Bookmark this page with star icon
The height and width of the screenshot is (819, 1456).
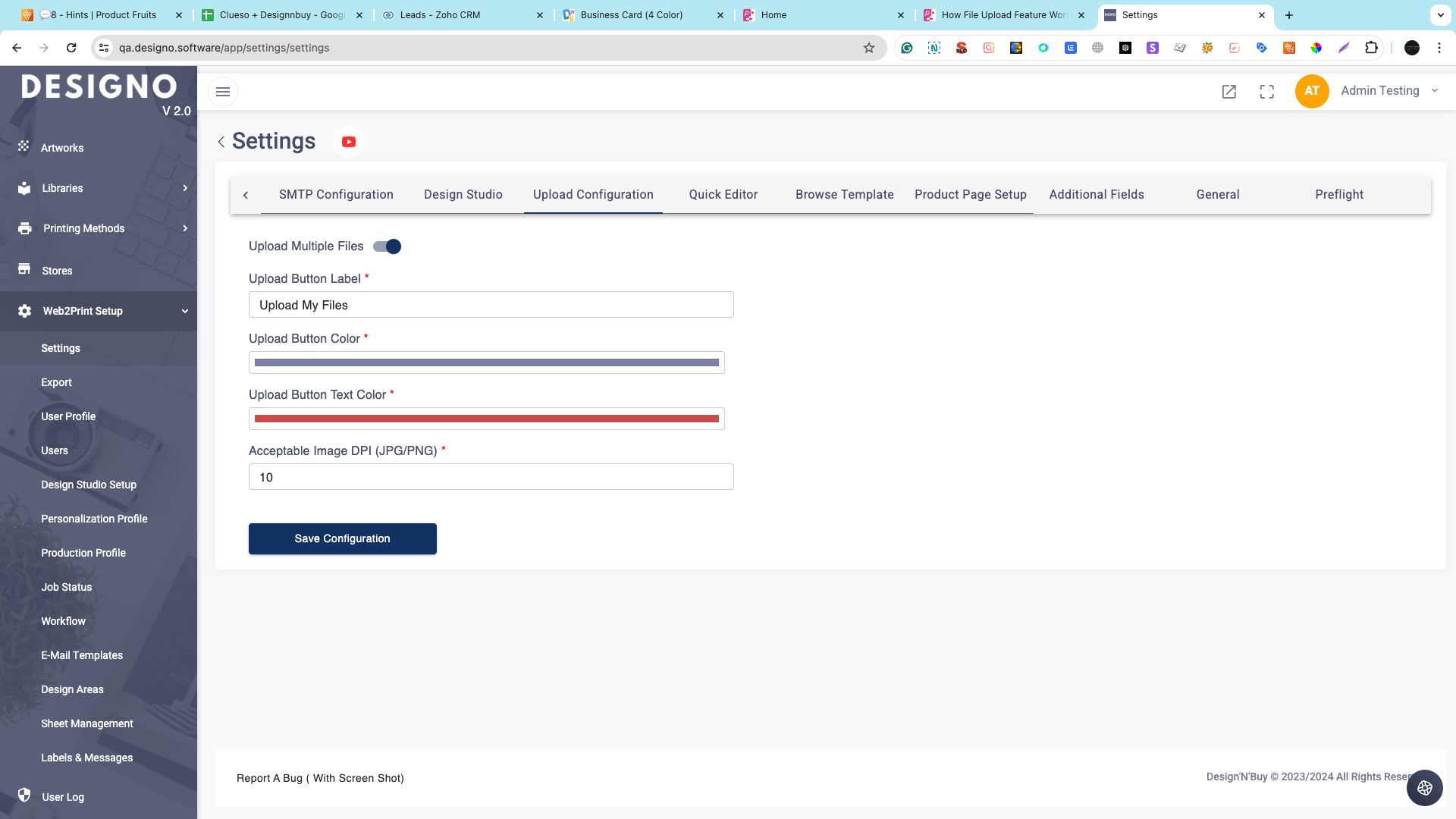pos(869,48)
